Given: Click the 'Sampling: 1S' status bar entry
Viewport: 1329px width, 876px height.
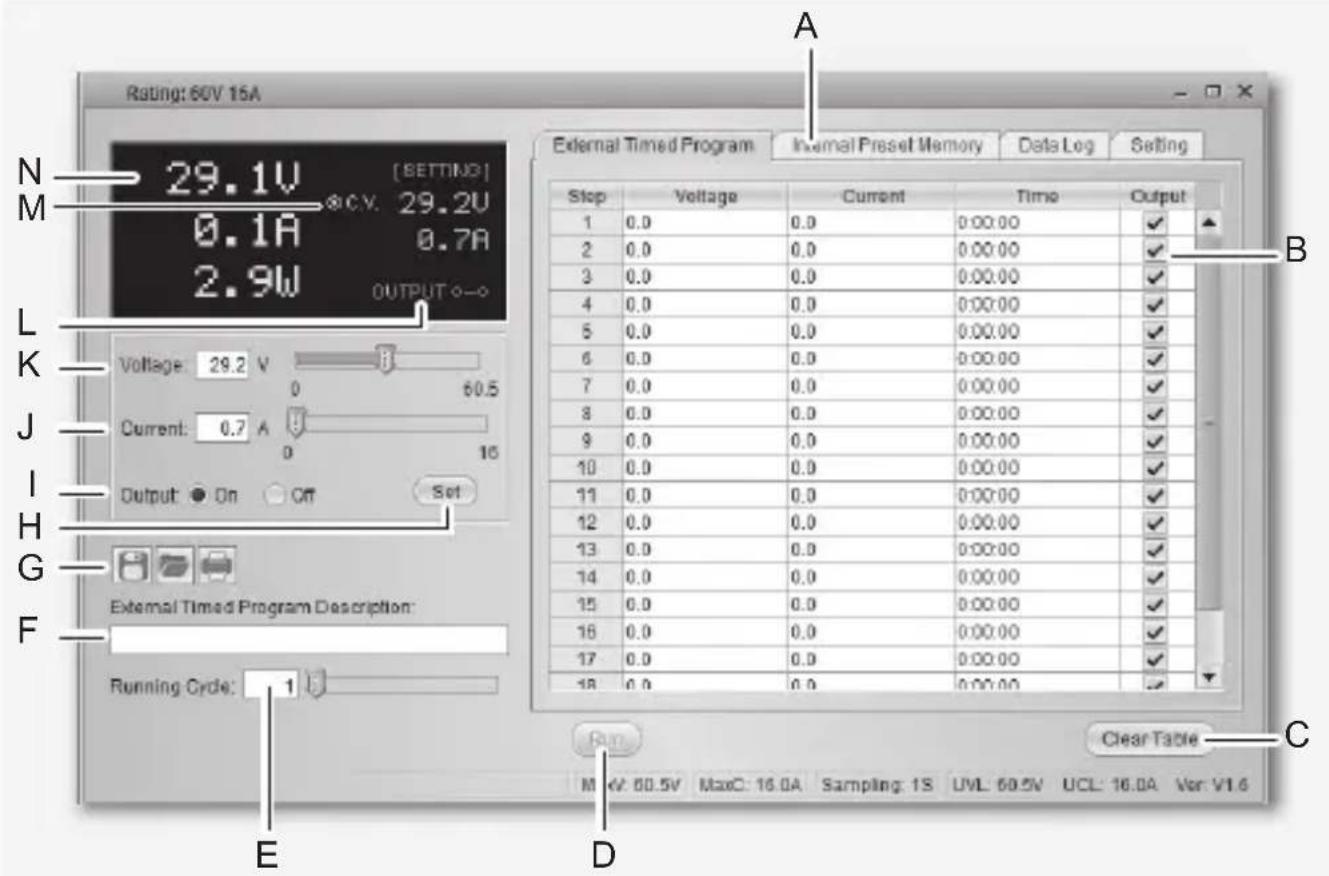Looking at the screenshot, I should click(876, 786).
